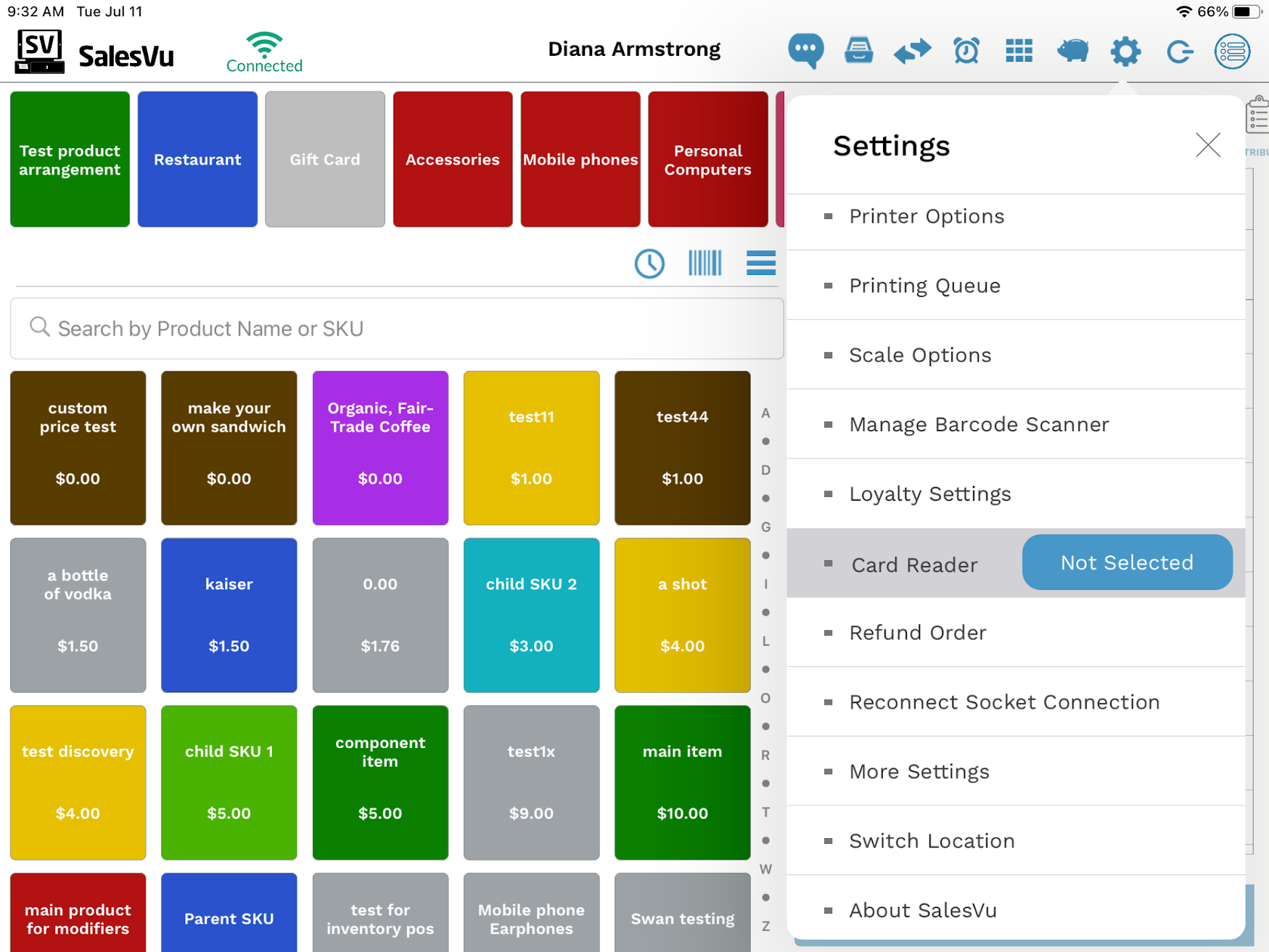
Task: Add test11 product
Action: pyautogui.click(x=531, y=448)
